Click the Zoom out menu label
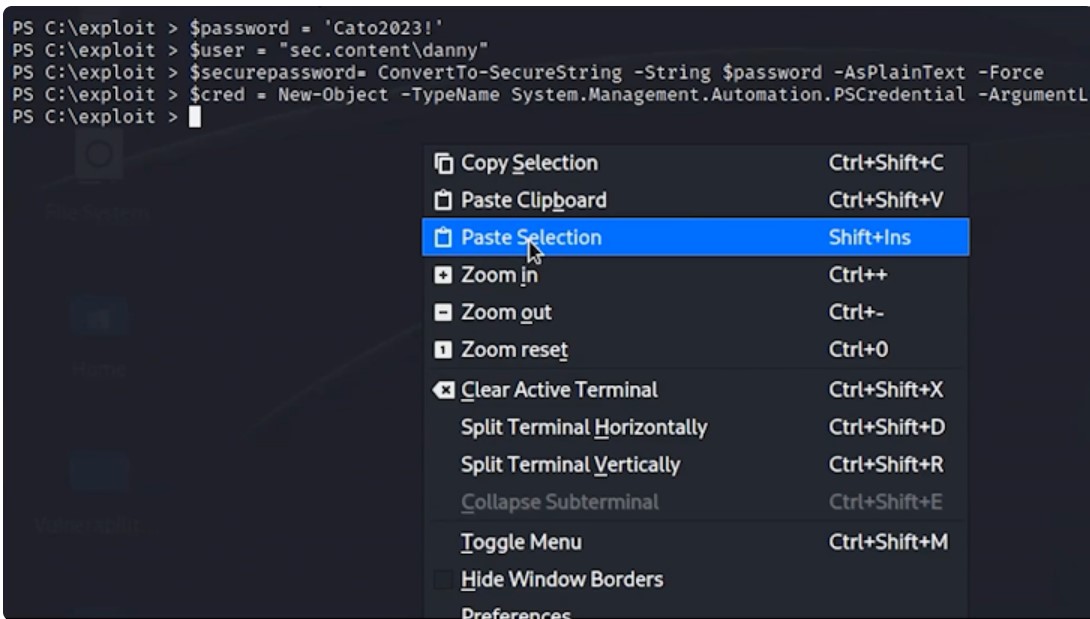 tap(506, 313)
